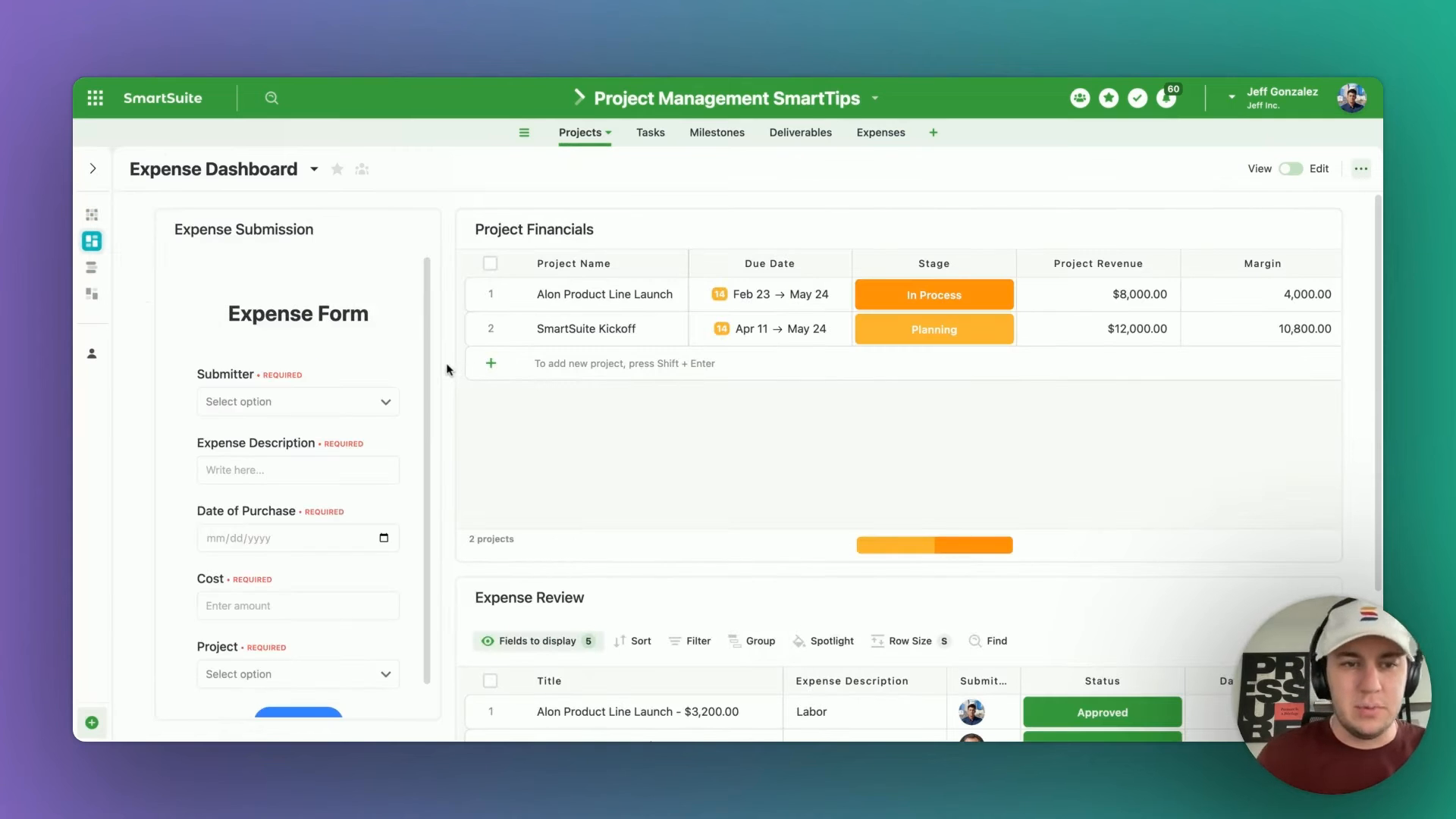Click the grid/apps launcher icon

[x=95, y=97]
